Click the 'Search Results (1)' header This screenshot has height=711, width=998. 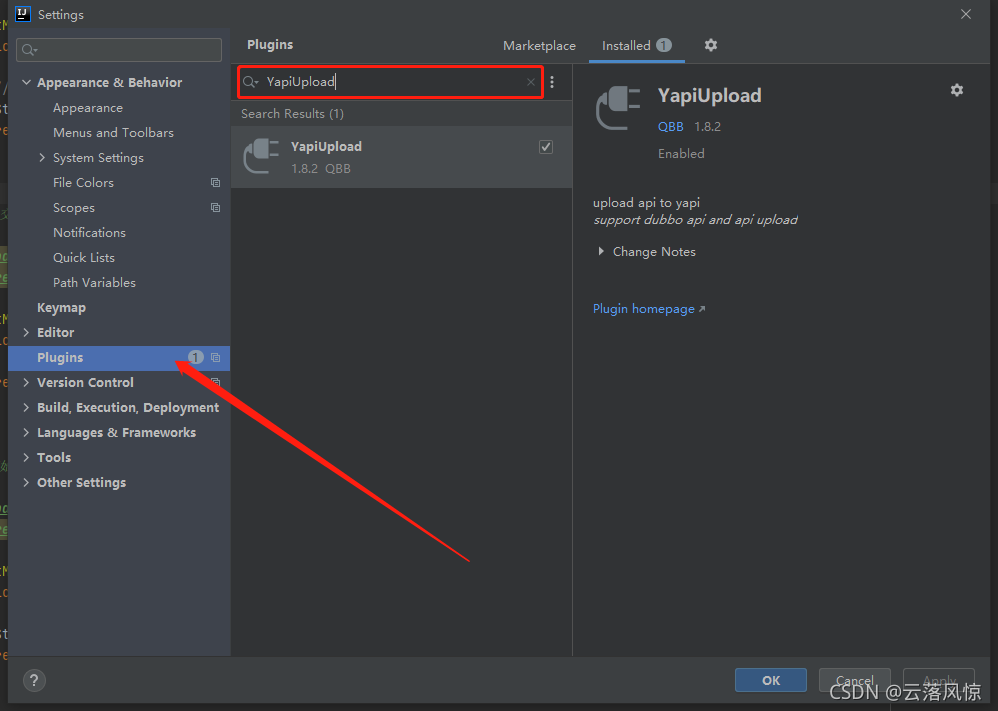(x=292, y=113)
